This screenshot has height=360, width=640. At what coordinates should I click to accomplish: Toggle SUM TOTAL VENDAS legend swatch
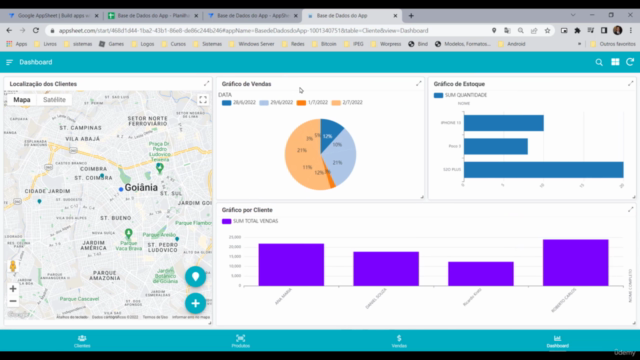tap(227, 221)
